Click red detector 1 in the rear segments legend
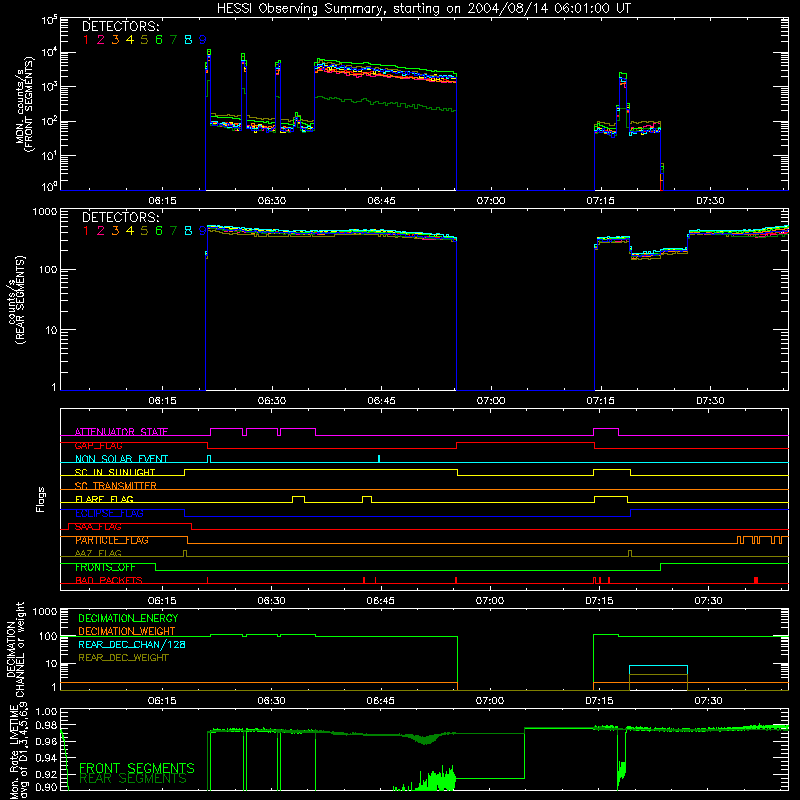 [86, 231]
